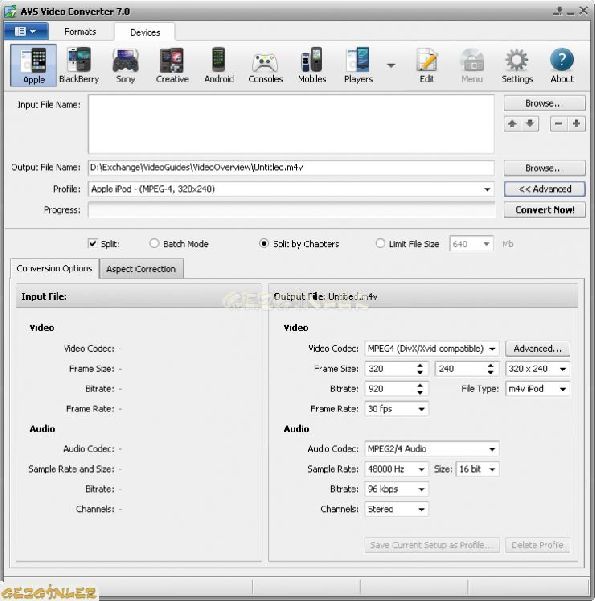Increase frame width 320 spinner
The width and height of the screenshot is (595, 601).
(420, 366)
